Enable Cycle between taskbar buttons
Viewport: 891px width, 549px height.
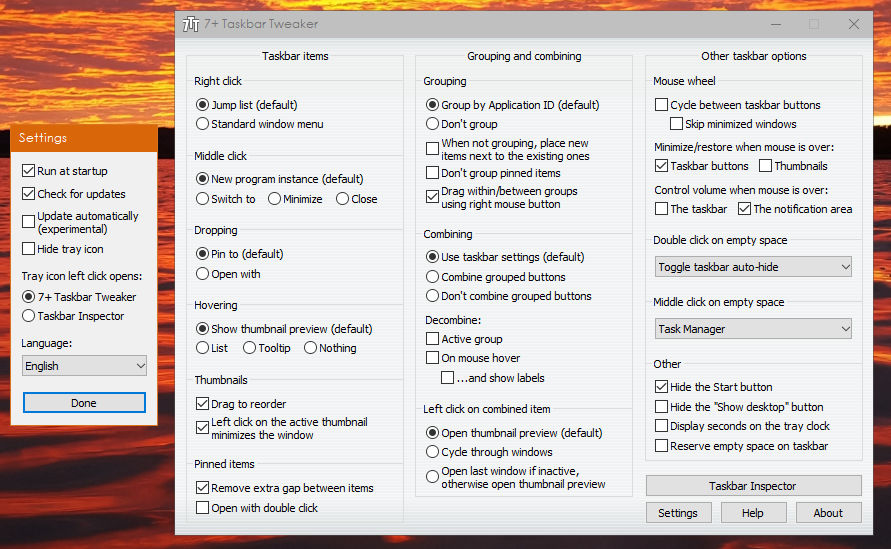tap(738, 105)
